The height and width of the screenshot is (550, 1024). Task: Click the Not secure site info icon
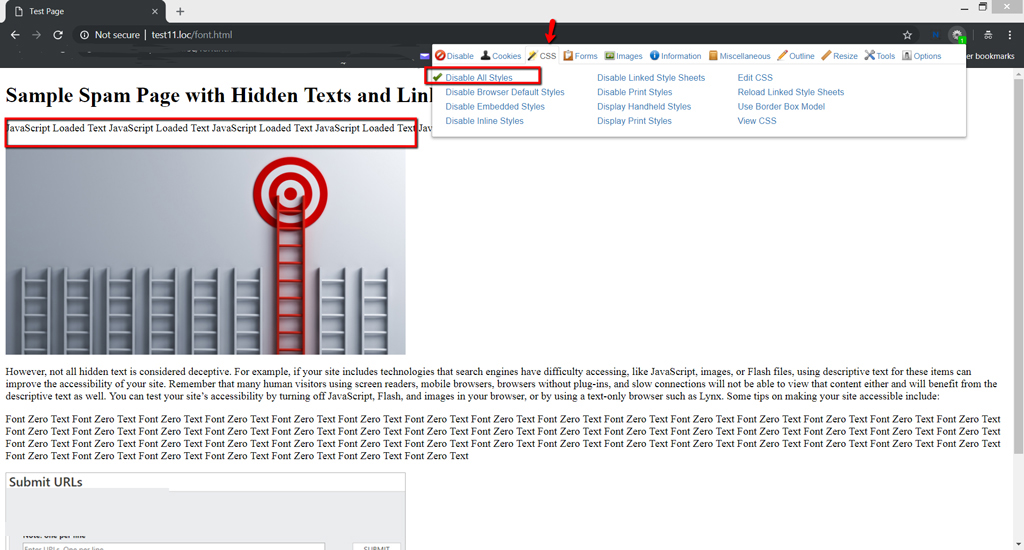point(85,35)
